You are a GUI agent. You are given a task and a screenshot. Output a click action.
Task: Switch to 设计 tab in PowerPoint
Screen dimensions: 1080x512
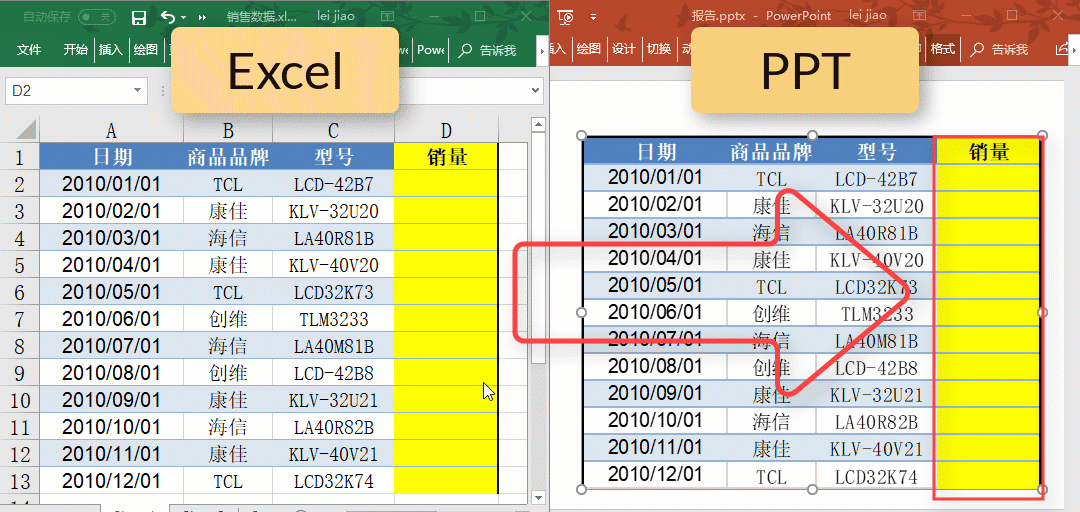tap(623, 49)
